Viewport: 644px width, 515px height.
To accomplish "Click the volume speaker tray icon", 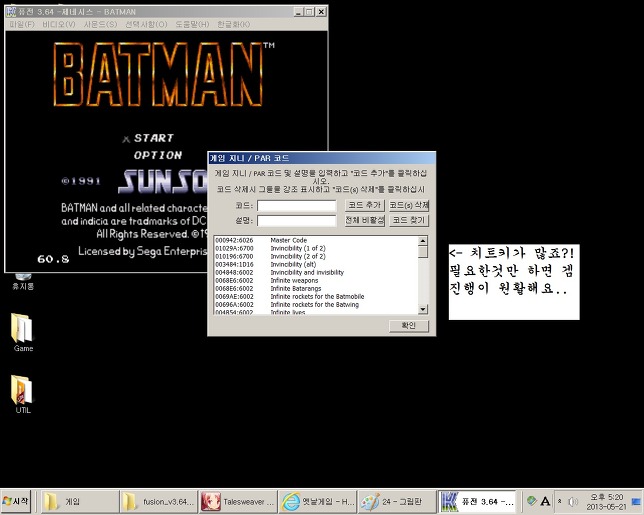I will coord(573,501).
